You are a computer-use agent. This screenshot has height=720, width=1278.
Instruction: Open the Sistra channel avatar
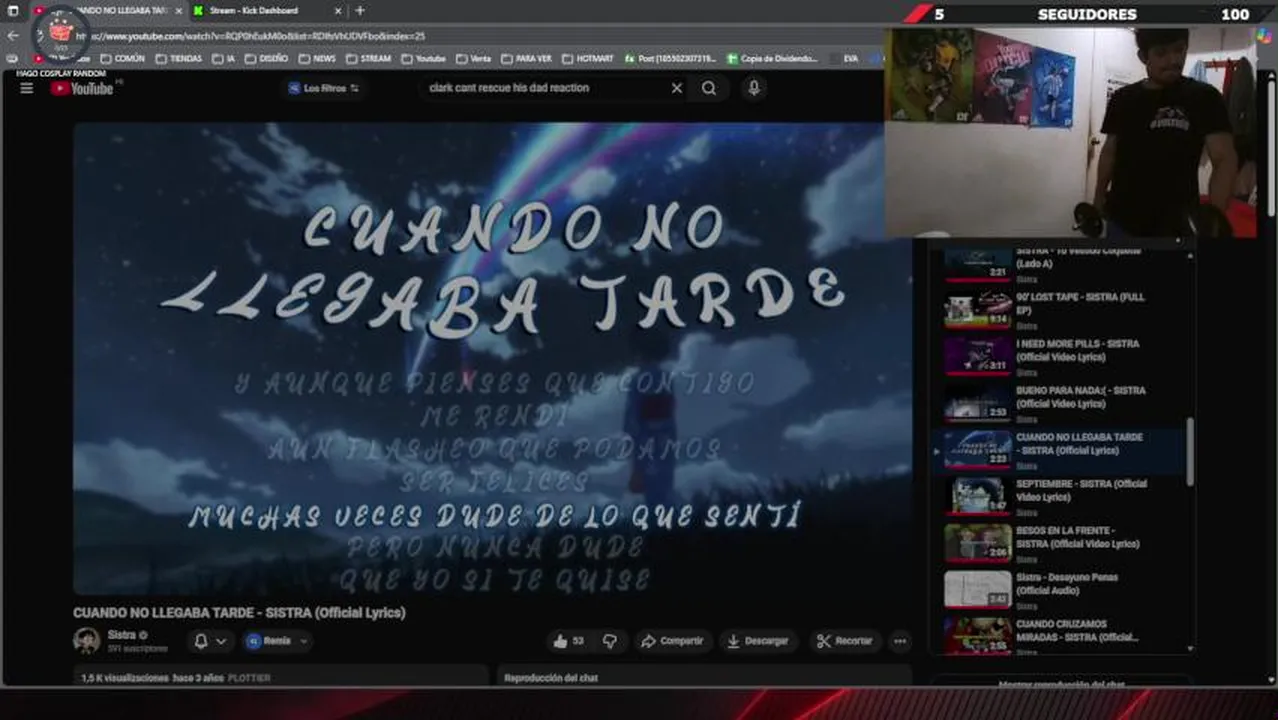tap(87, 641)
